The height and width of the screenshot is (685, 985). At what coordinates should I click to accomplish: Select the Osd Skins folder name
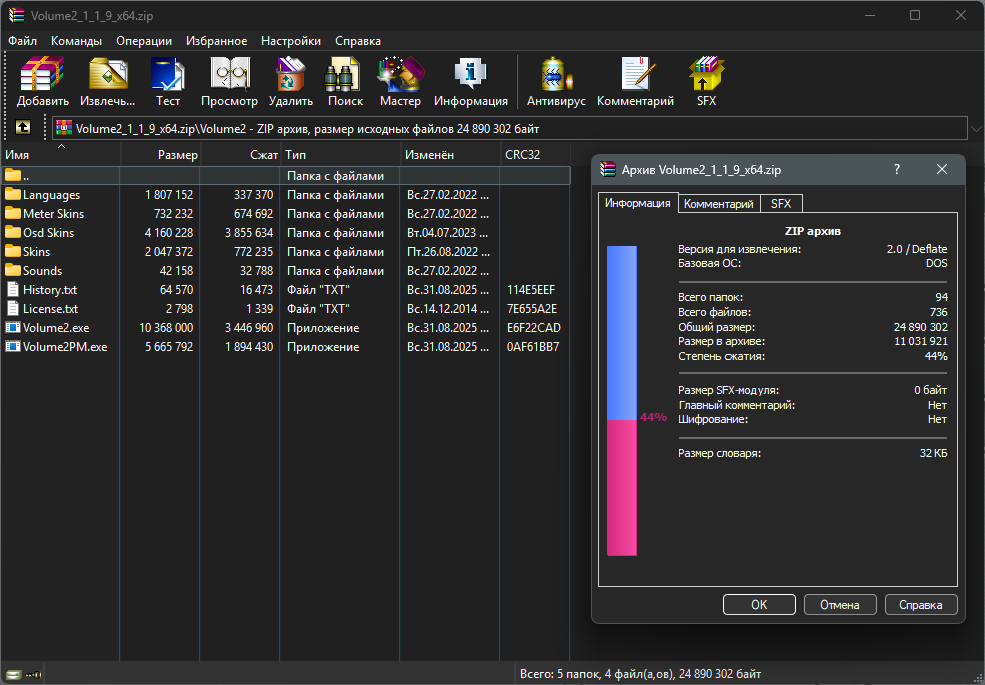click(x=48, y=233)
